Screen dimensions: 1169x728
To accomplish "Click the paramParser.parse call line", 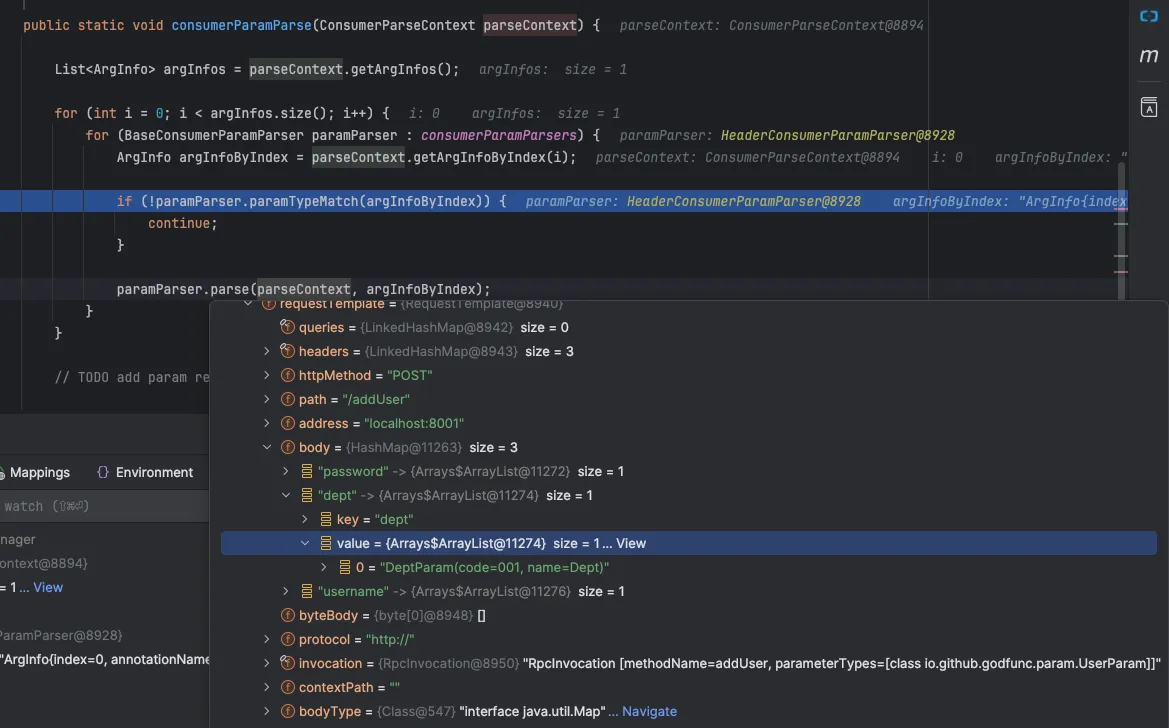I will (303, 289).
